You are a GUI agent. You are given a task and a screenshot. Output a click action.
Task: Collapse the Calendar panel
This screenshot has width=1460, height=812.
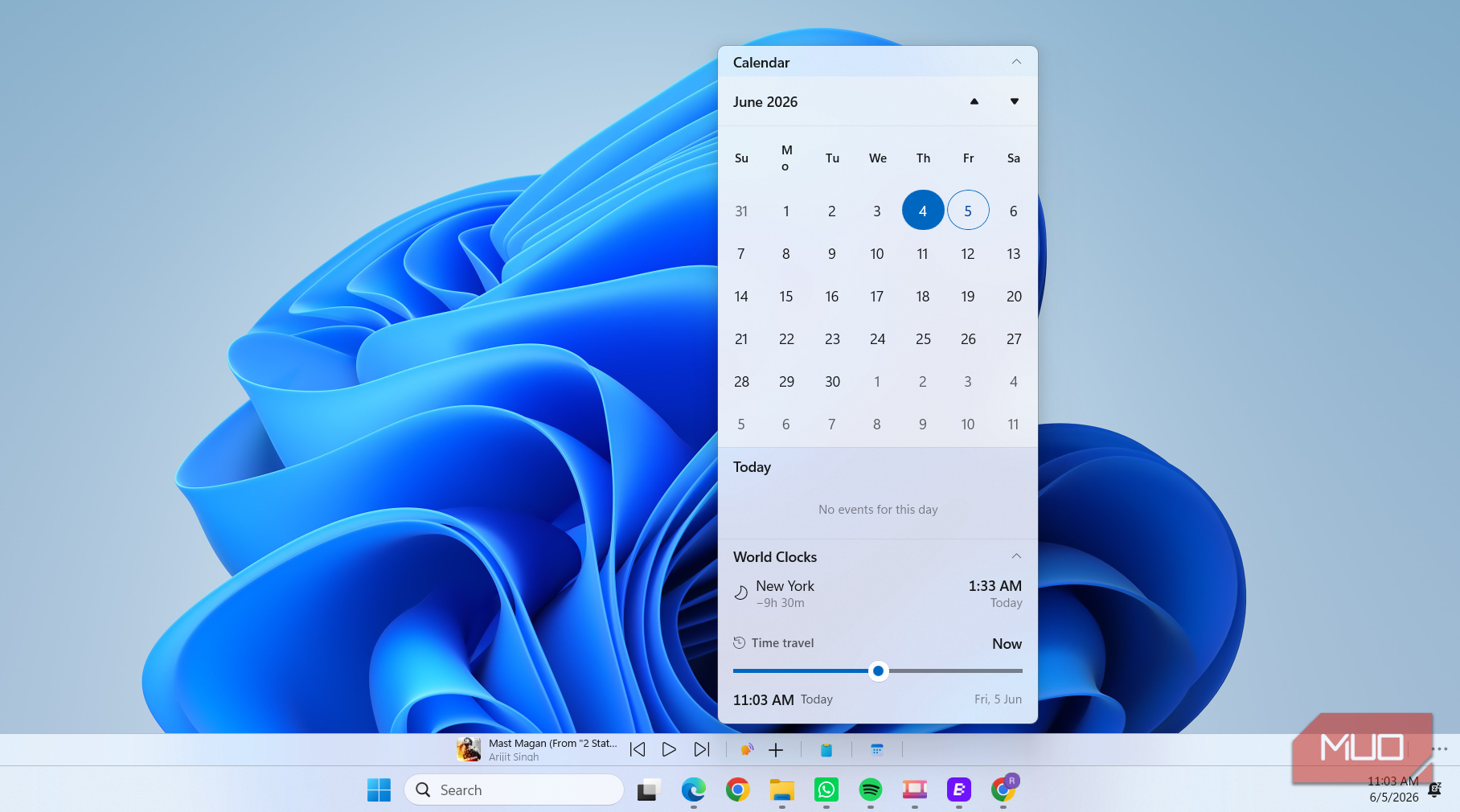(x=1016, y=62)
